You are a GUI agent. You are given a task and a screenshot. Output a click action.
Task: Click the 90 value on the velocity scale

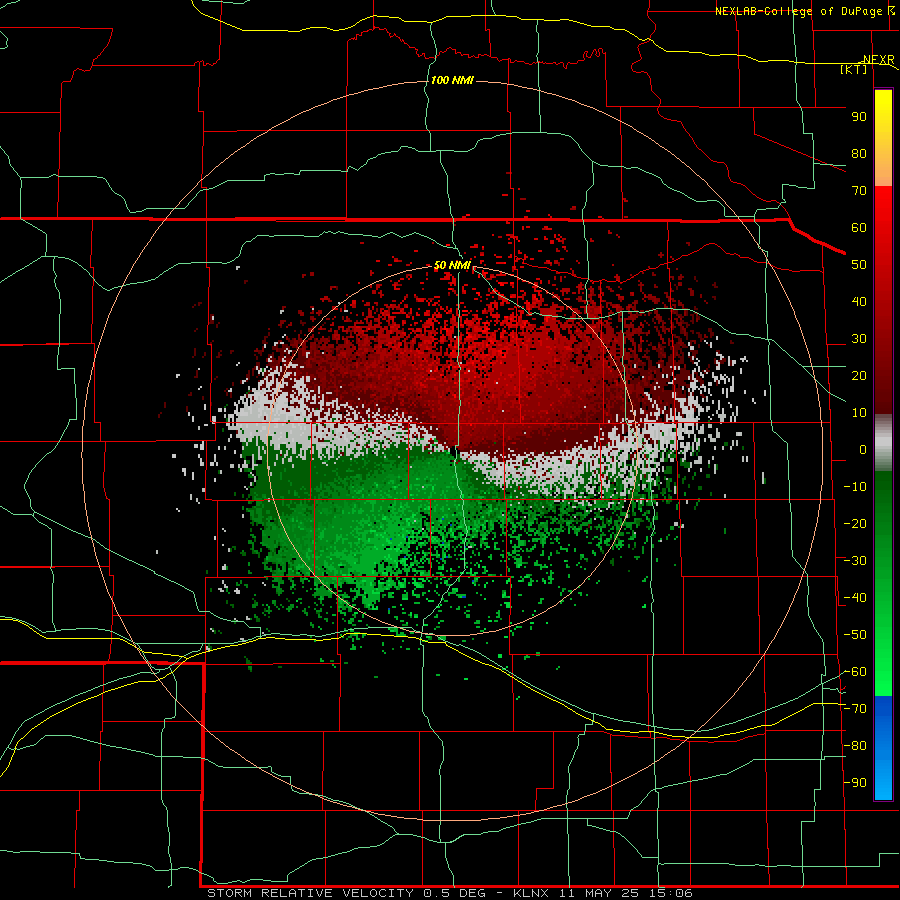tap(859, 117)
